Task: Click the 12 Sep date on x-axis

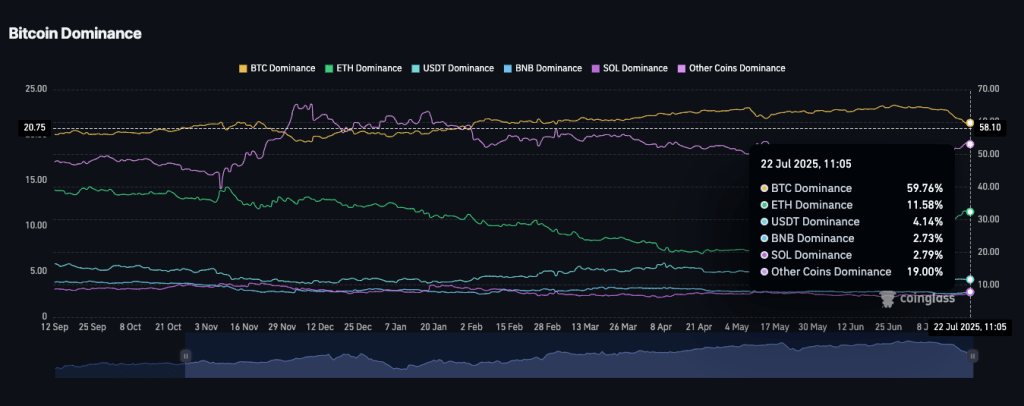Action: pos(56,327)
